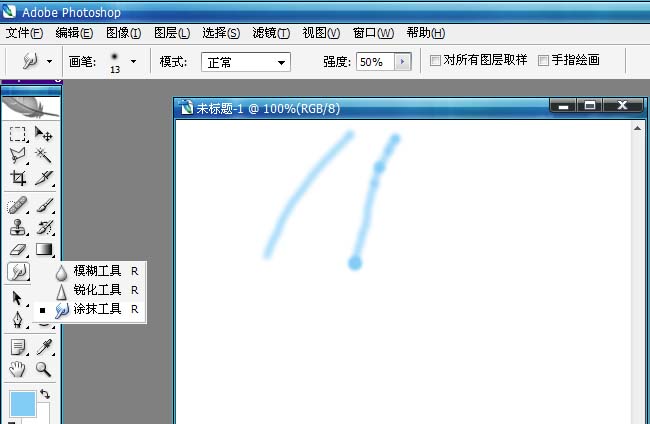This screenshot has height=424, width=650.
Task: Select the Hand tool
Action: [17, 369]
